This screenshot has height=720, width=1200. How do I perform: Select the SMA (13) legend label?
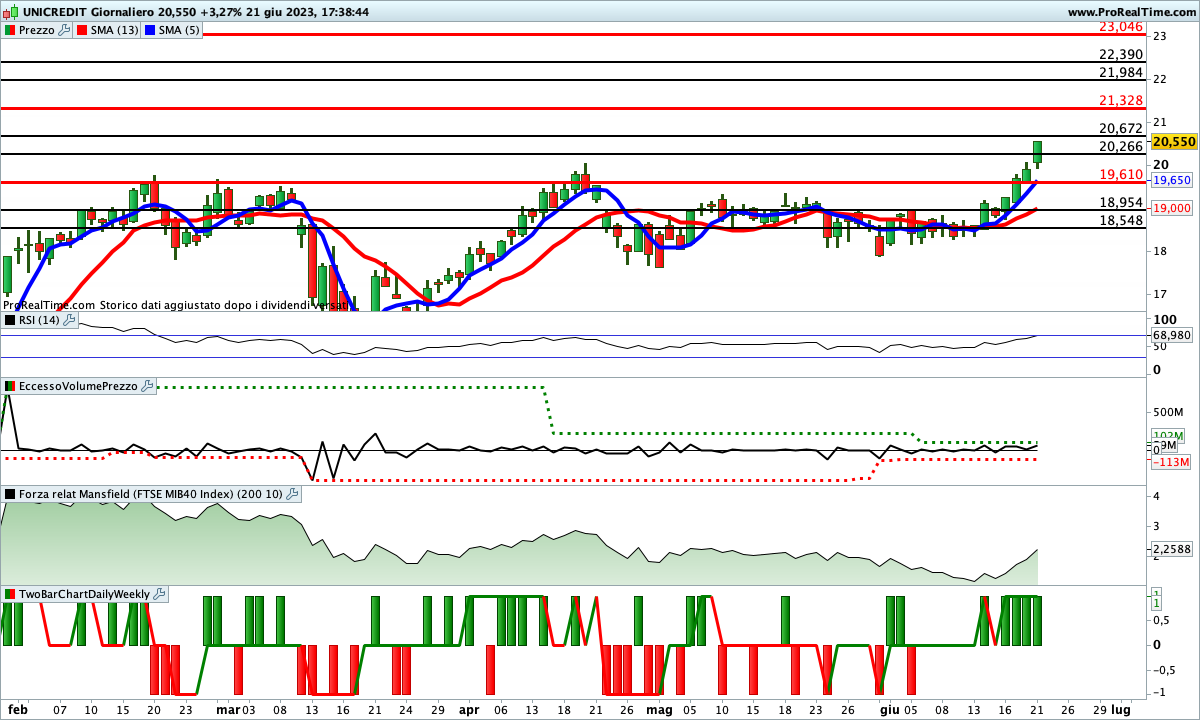coord(115,30)
